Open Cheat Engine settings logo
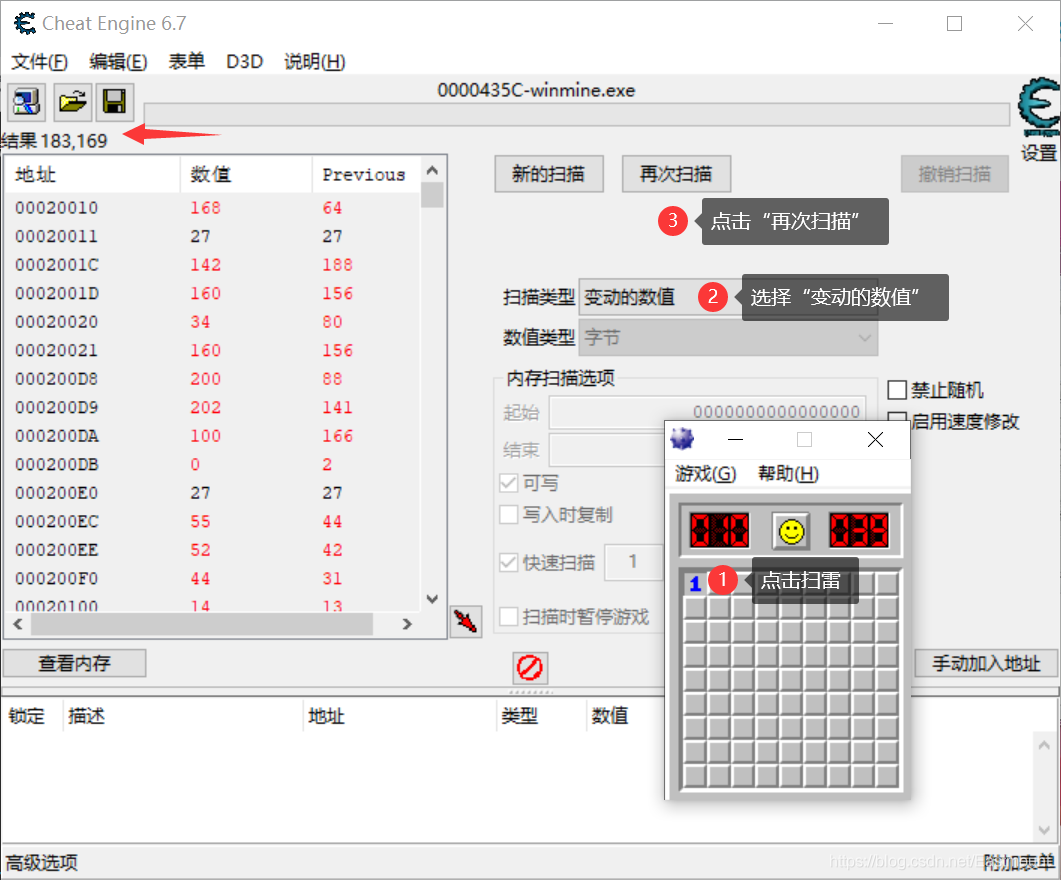 point(1039,108)
